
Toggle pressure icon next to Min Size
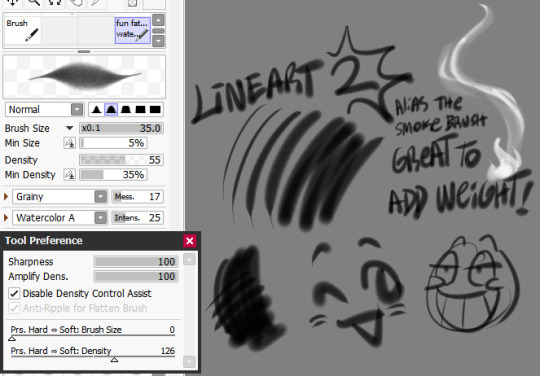(x=70, y=143)
